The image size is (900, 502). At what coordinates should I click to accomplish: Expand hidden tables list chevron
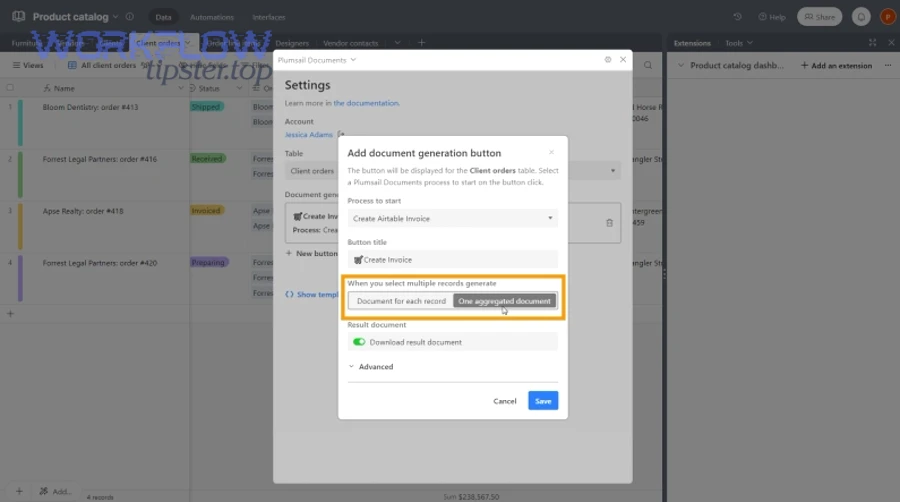coord(397,42)
